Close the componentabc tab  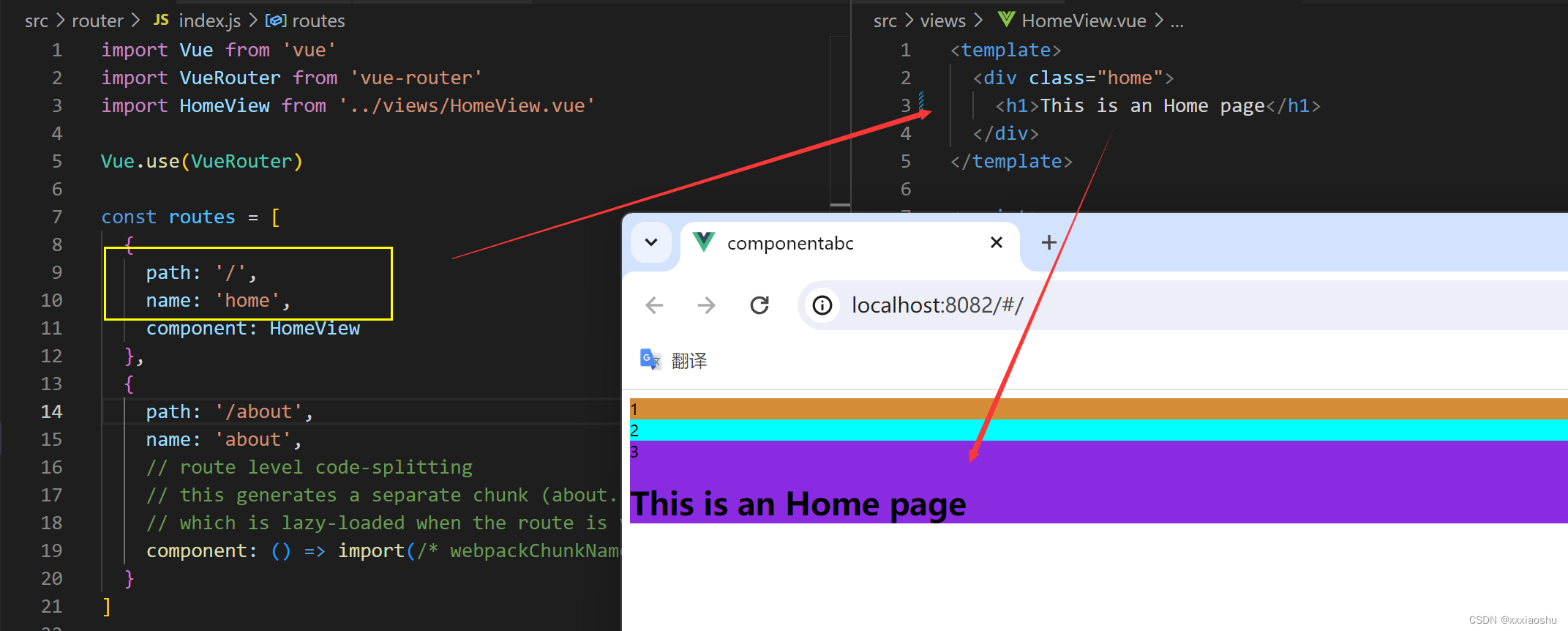click(x=996, y=242)
